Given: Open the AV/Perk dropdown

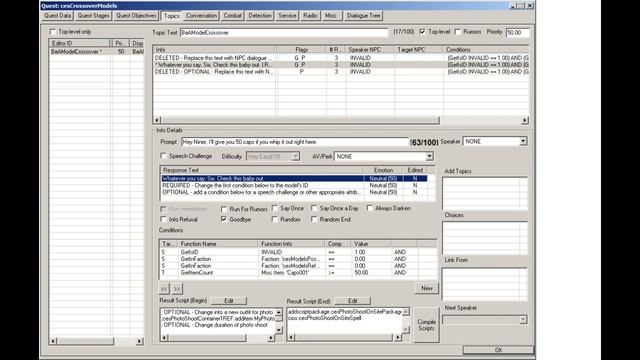Looking at the screenshot, I should (x=429, y=156).
